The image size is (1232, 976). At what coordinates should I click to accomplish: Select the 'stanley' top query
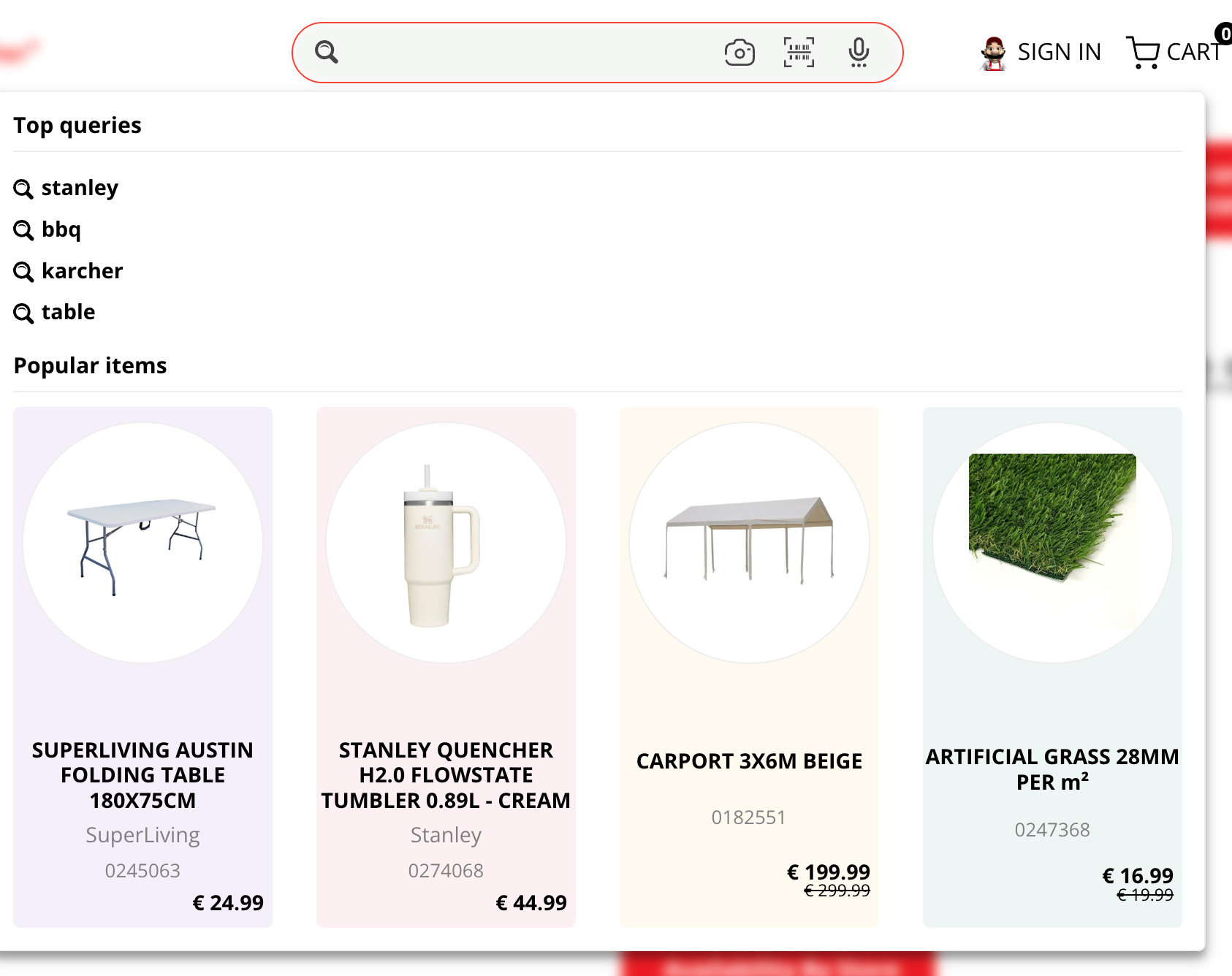point(80,188)
